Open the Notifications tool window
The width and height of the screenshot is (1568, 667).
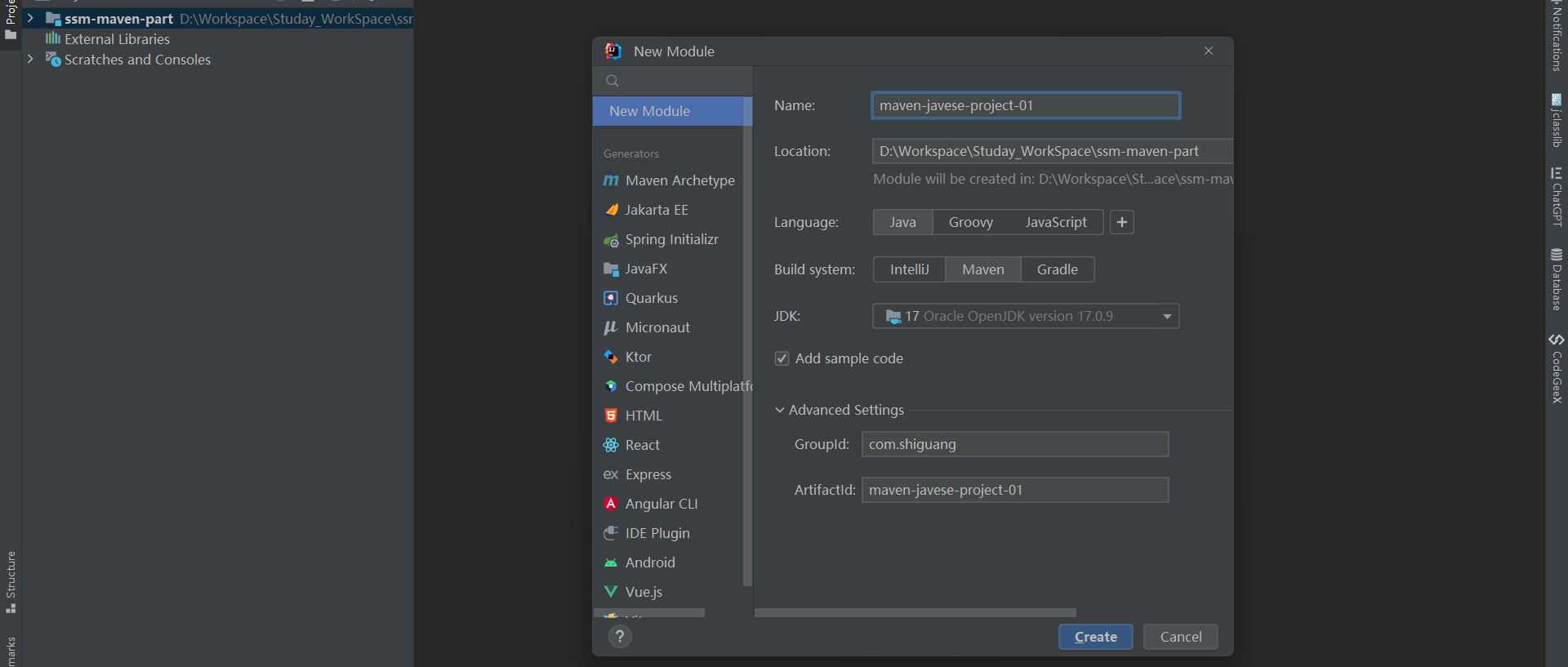tap(1557, 38)
